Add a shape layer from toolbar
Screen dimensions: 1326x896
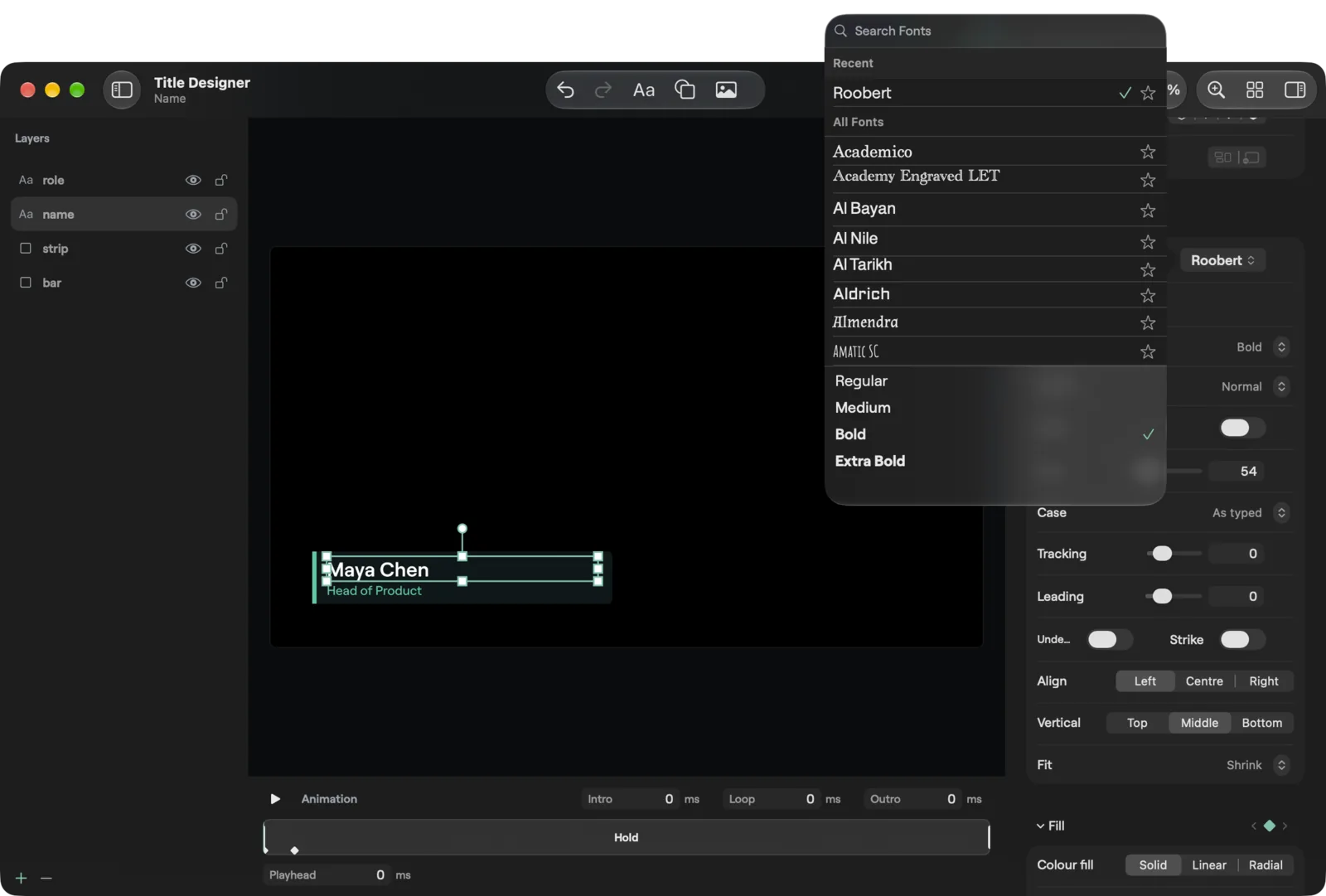coord(685,90)
